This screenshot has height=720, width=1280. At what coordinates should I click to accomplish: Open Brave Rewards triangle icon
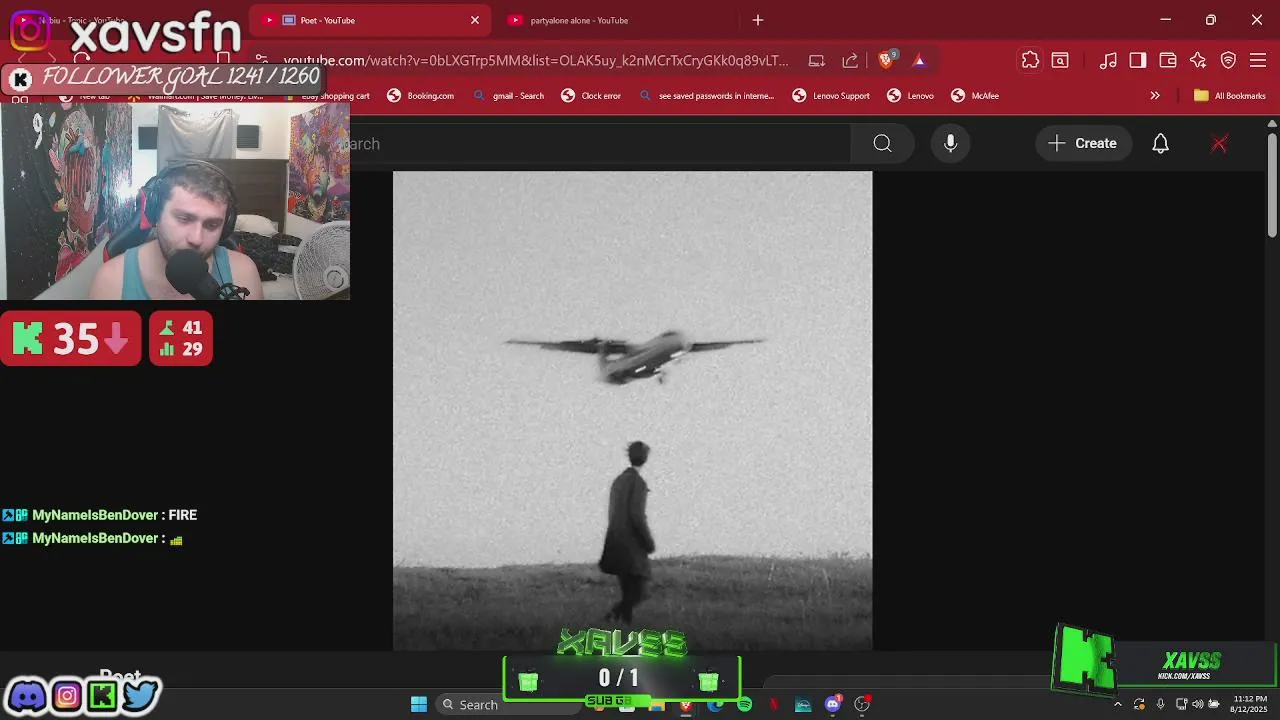(919, 60)
